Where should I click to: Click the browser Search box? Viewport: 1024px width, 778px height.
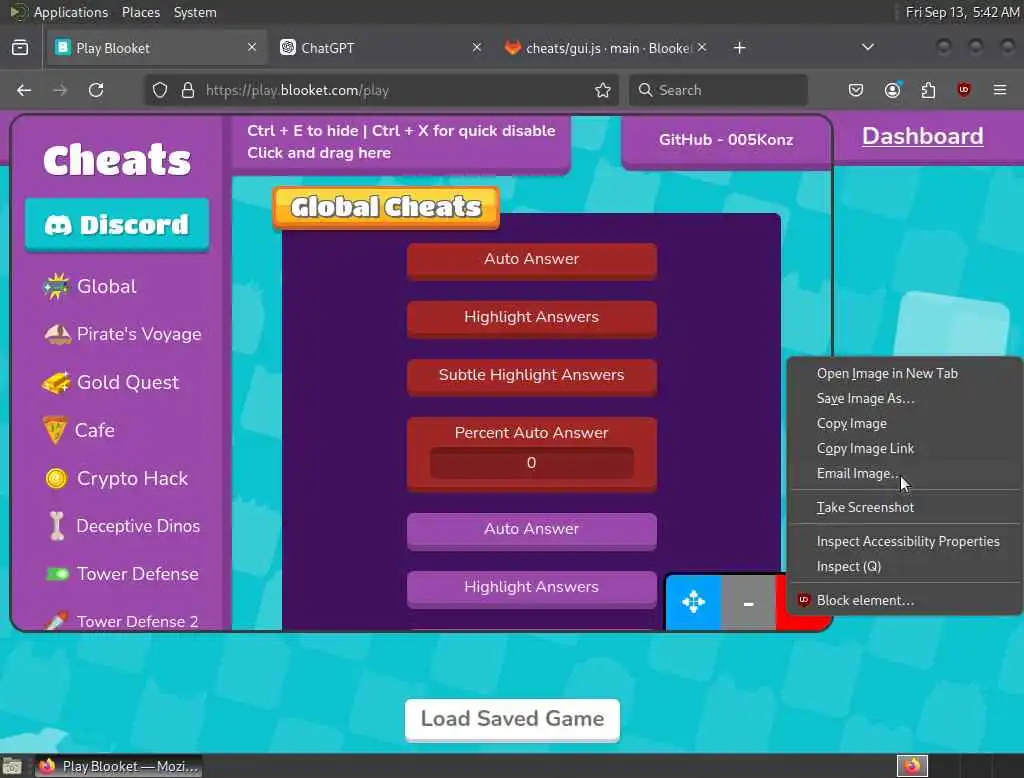coord(718,90)
